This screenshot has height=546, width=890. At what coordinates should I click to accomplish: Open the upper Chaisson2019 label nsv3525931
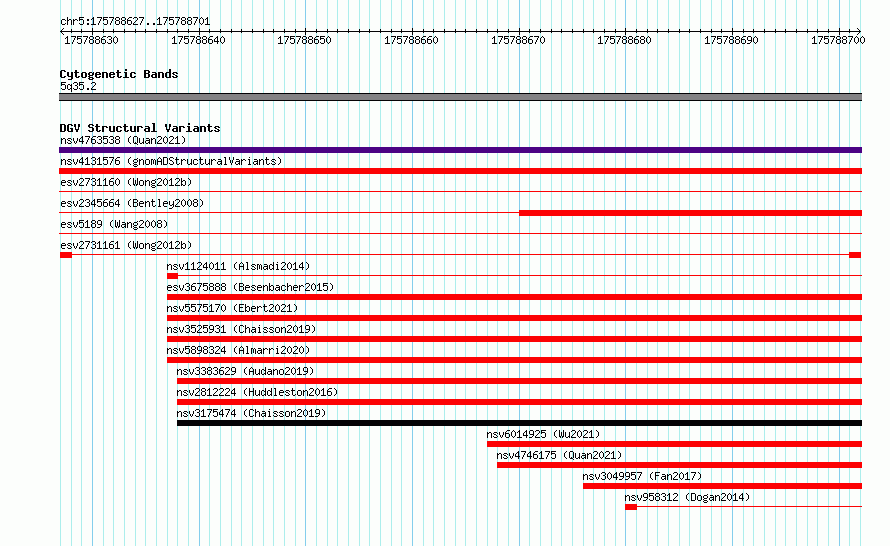pyautogui.click(x=241, y=329)
